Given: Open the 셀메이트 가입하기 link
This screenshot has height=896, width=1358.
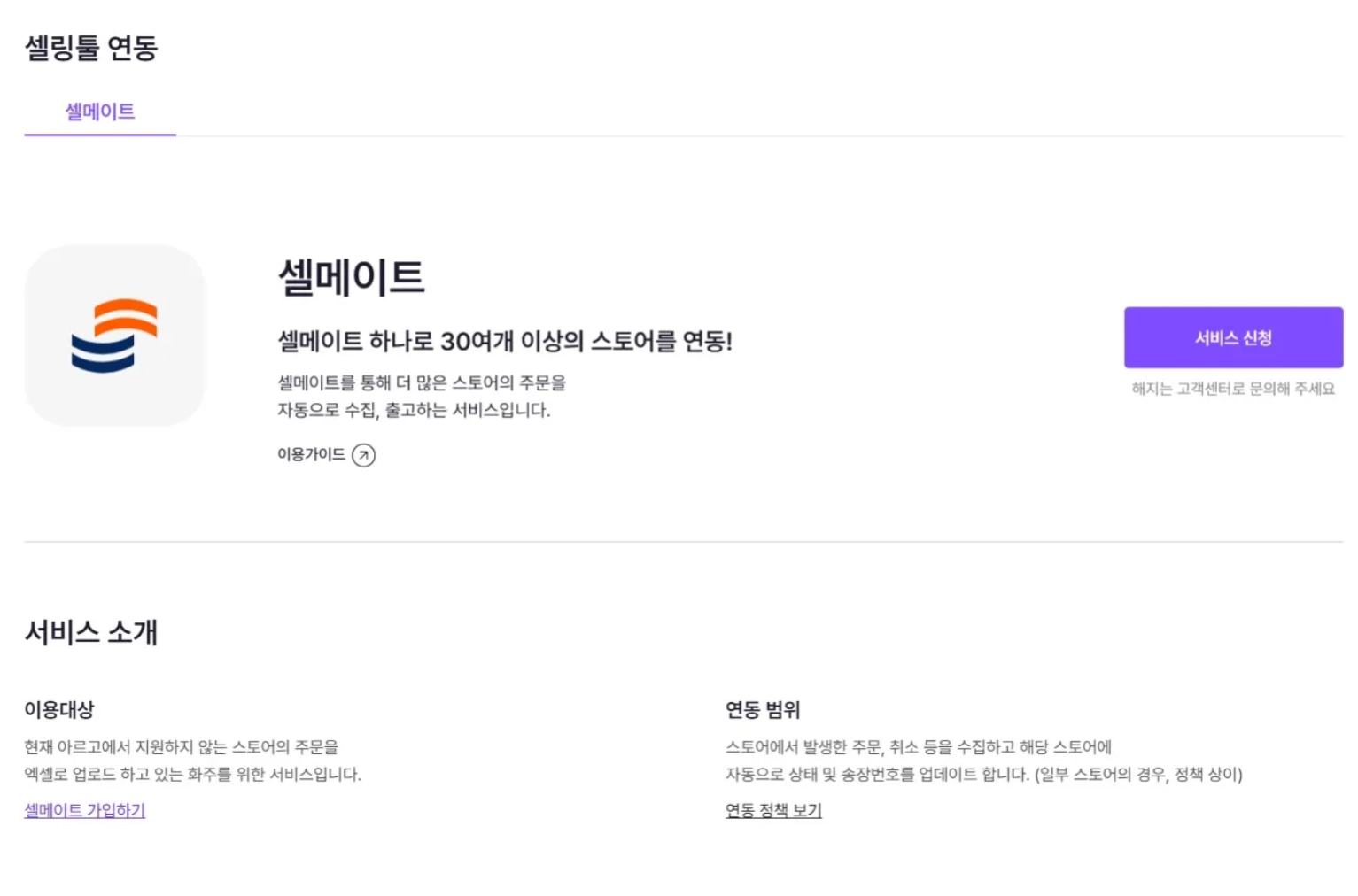Looking at the screenshot, I should coord(85,810).
